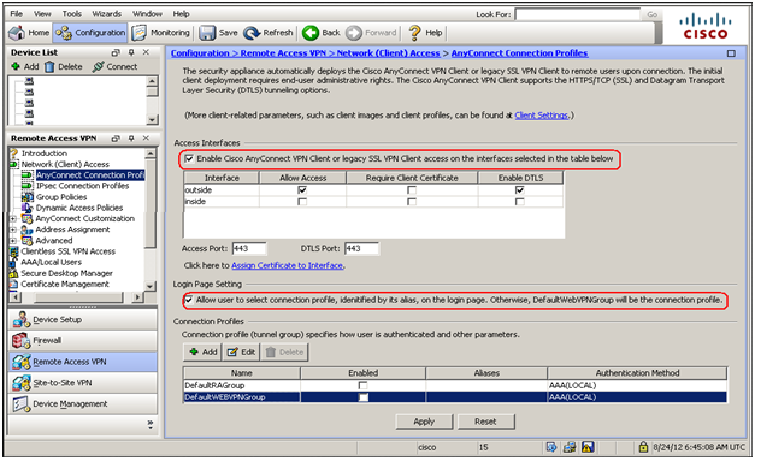Toggle Enable Cisco AnyConnect VPN Client access
The image size is (758, 461).
coord(190,159)
